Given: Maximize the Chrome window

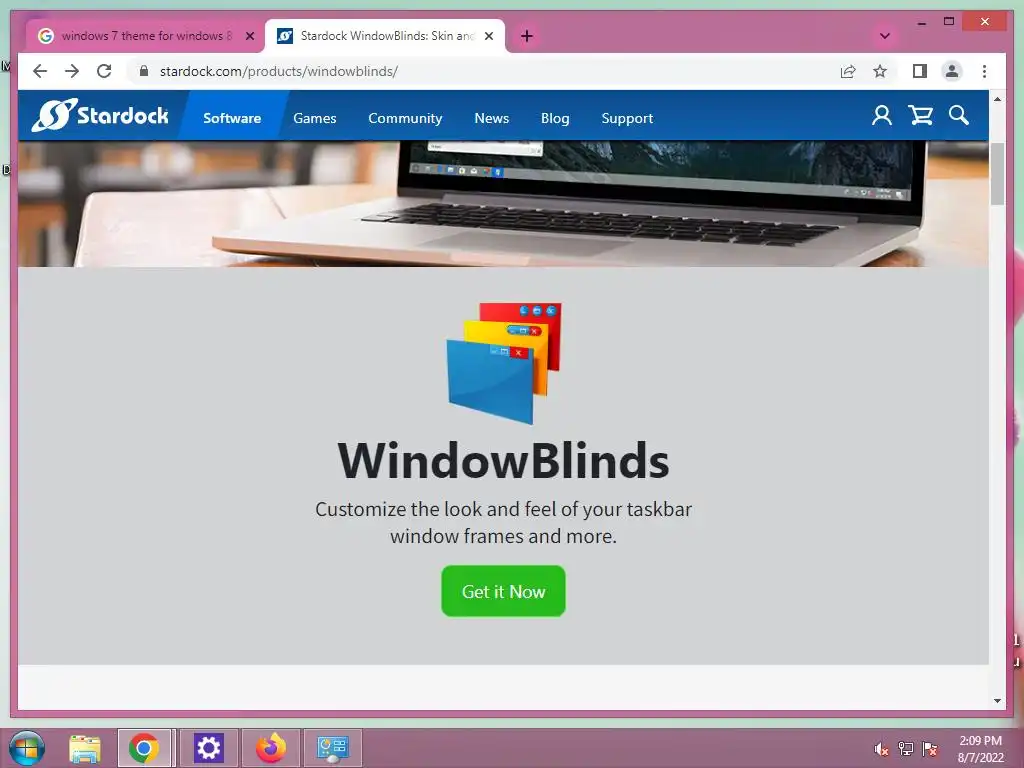Looking at the screenshot, I should point(949,22).
